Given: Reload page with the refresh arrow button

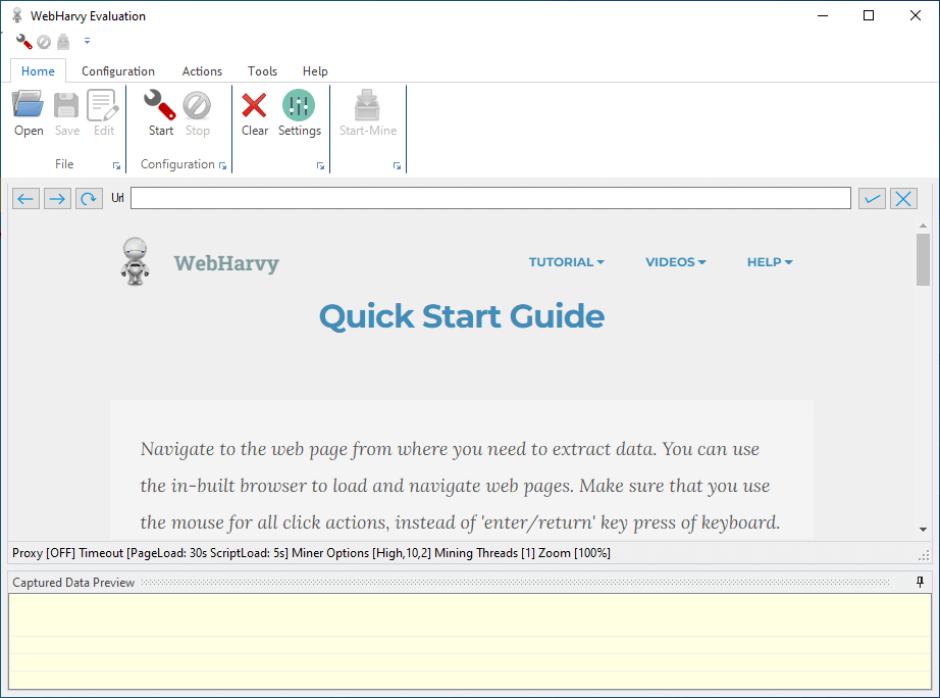Looking at the screenshot, I should tap(89, 198).
